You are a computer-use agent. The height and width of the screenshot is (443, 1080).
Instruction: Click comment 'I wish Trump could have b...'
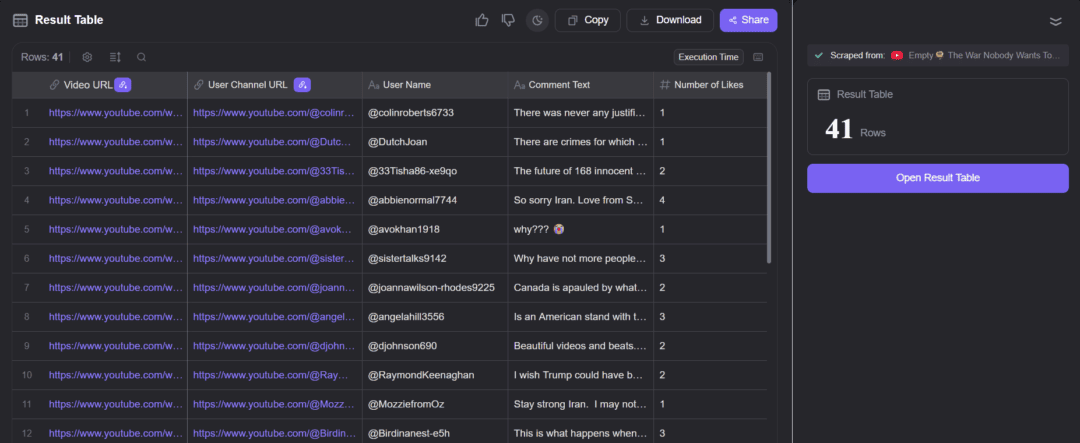click(581, 375)
